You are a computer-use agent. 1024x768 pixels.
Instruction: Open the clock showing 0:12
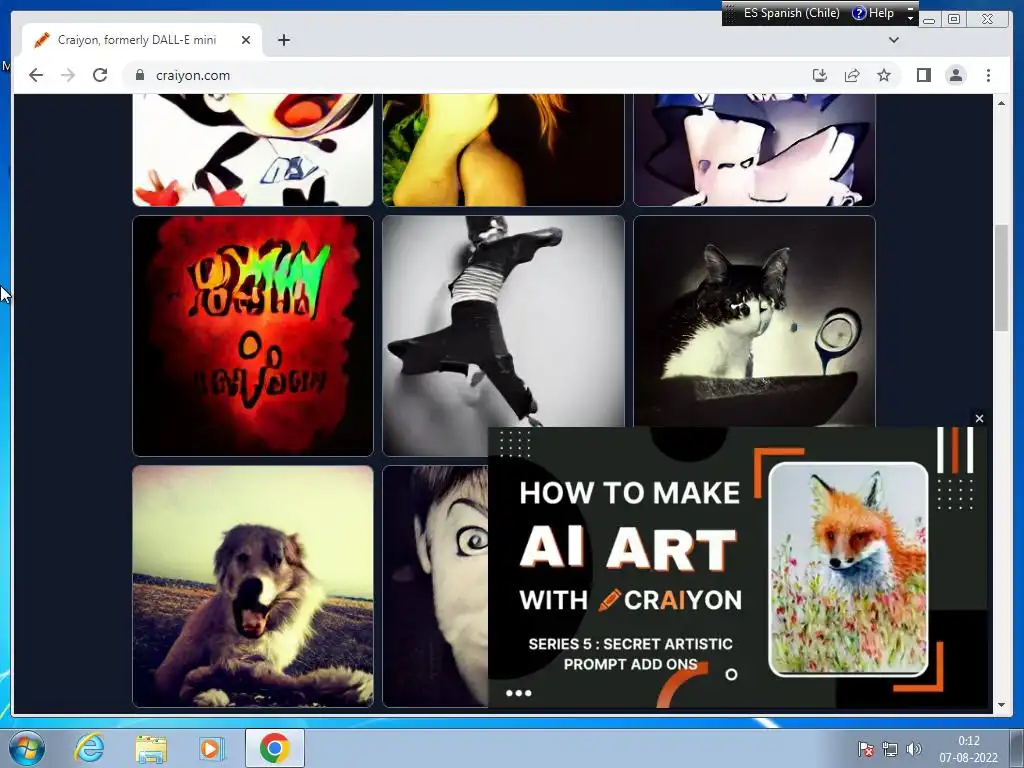pyautogui.click(x=968, y=749)
